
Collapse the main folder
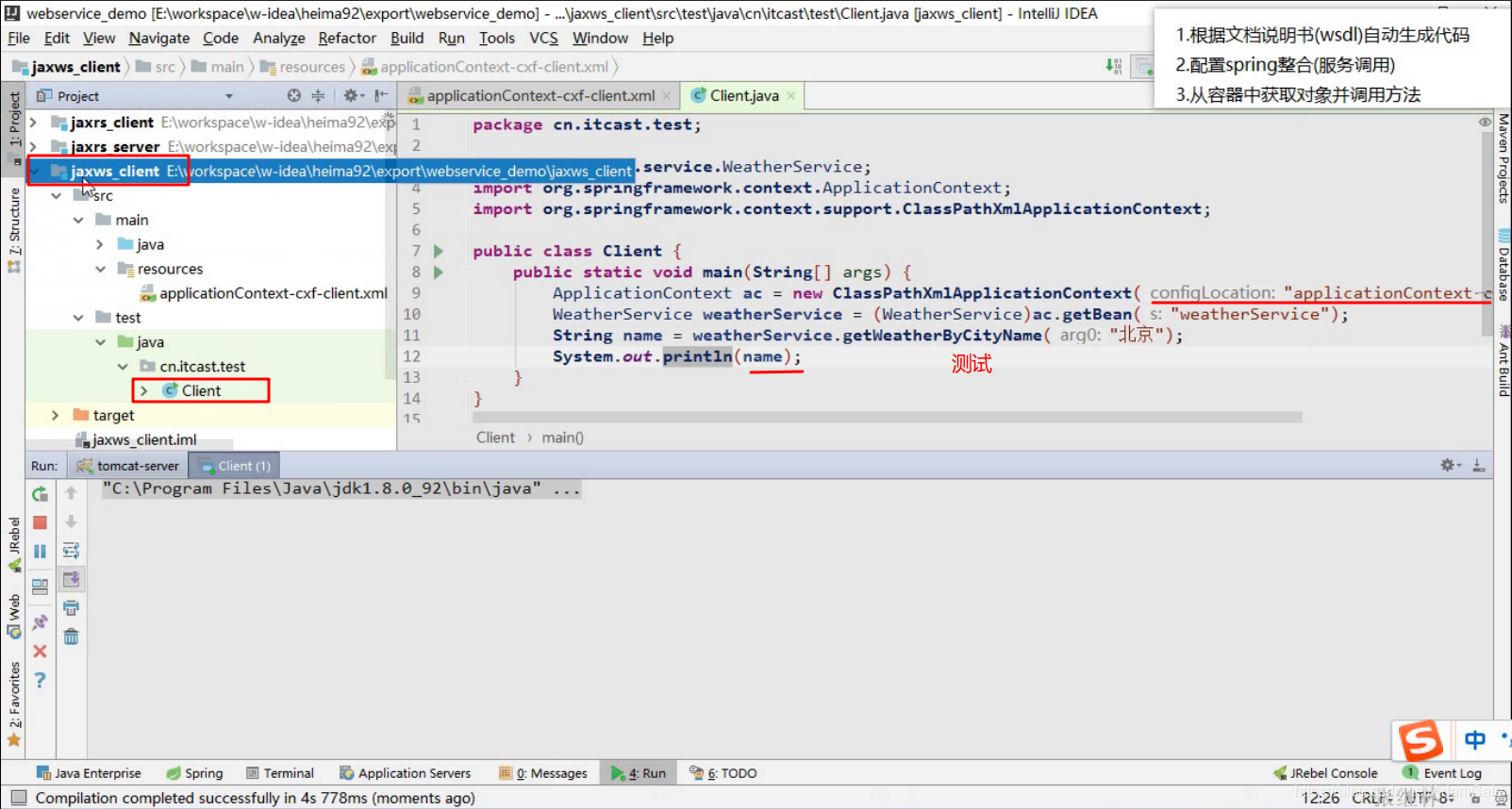(x=78, y=220)
